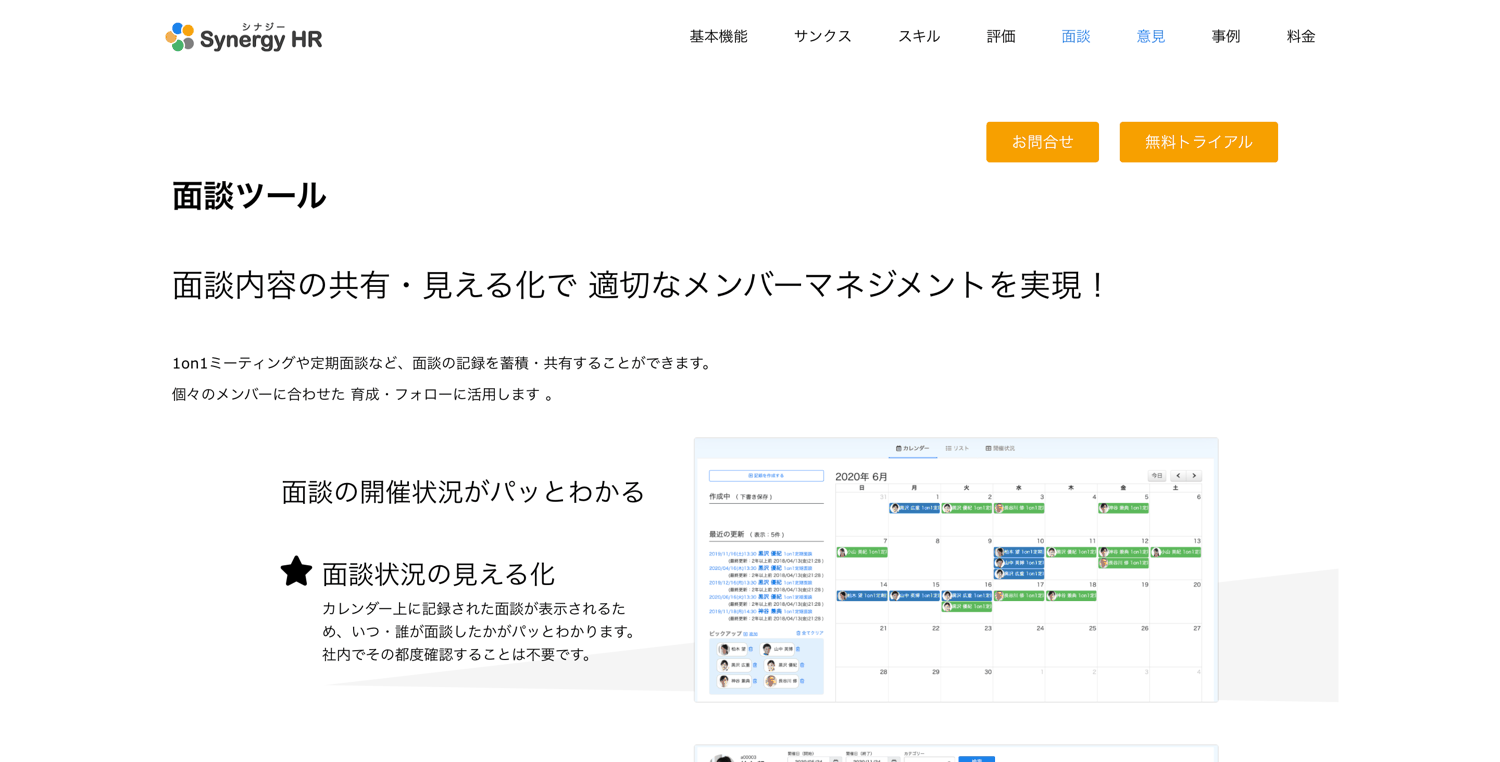Open the 面談 navigation link

1076,36
